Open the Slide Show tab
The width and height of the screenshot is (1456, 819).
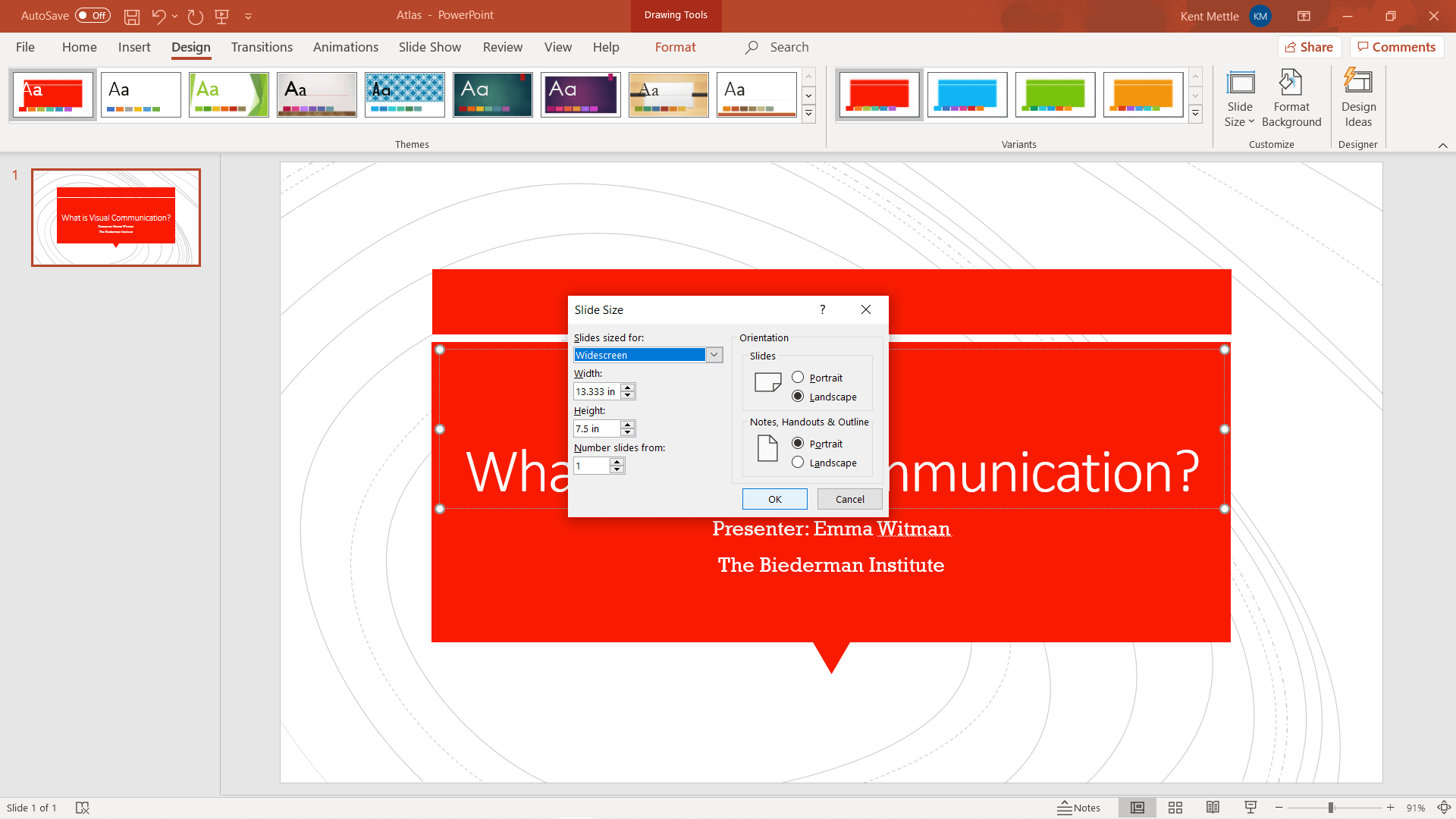(429, 47)
